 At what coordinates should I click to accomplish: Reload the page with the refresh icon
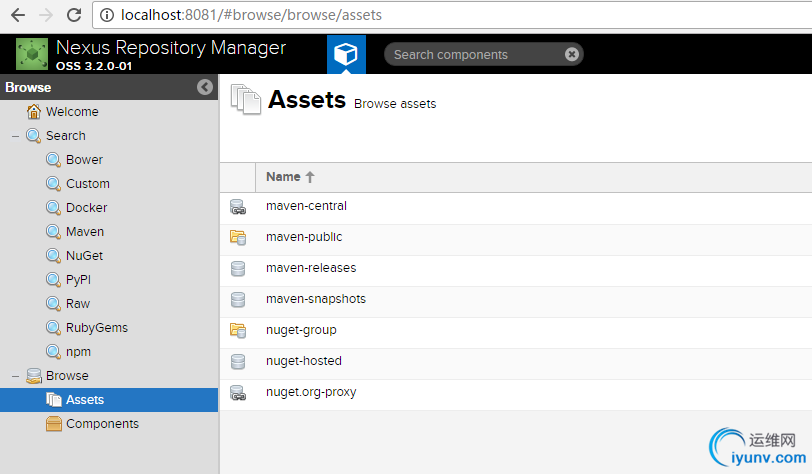74,15
